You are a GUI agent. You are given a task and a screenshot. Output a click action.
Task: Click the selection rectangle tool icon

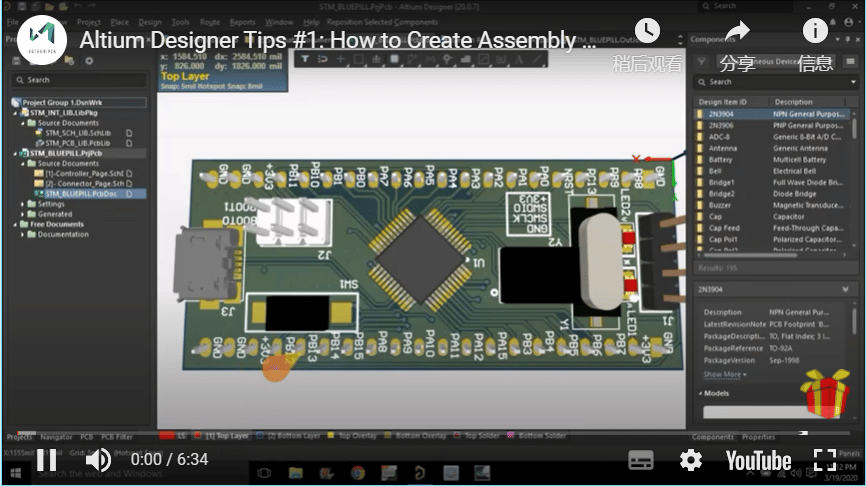(358, 59)
